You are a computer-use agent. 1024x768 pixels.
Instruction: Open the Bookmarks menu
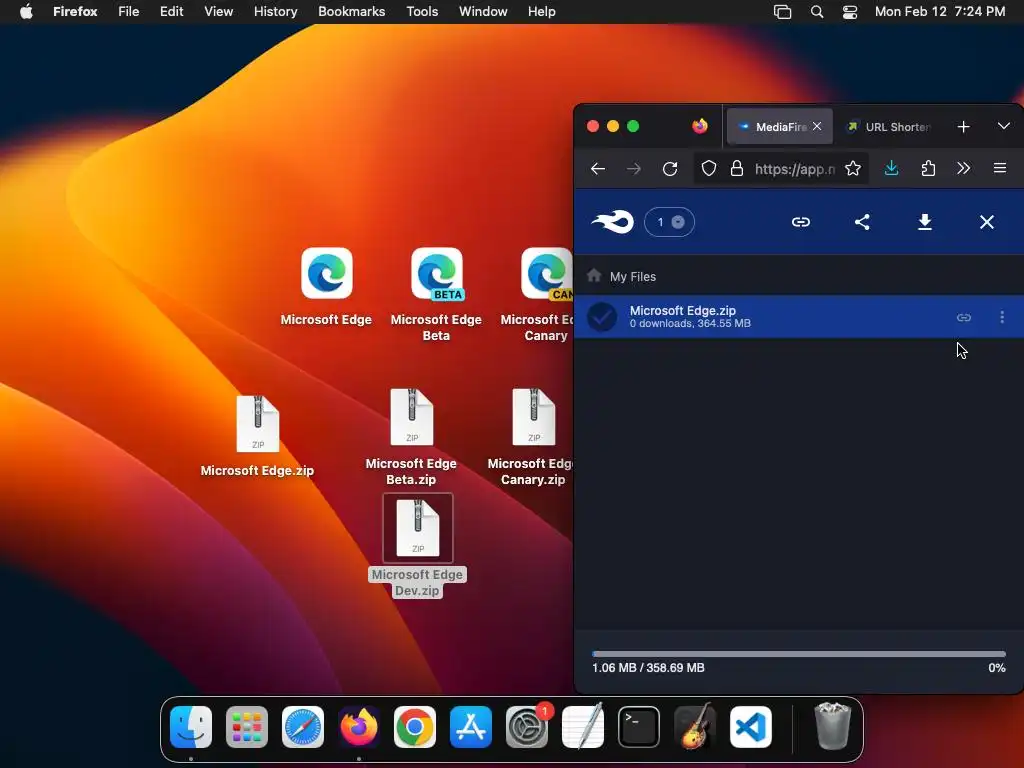tap(351, 11)
